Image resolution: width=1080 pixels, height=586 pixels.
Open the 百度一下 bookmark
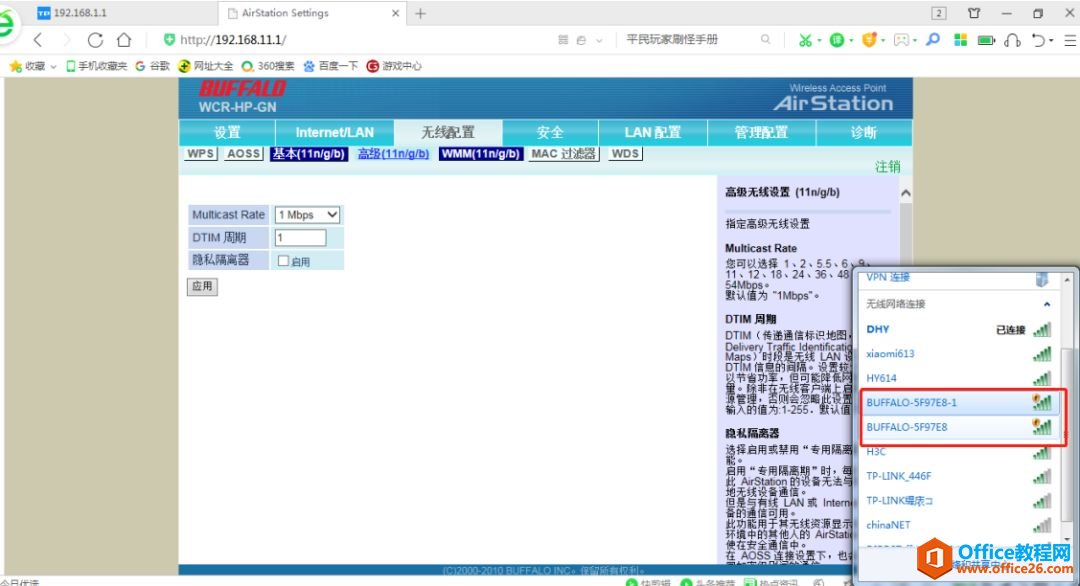(x=331, y=66)
